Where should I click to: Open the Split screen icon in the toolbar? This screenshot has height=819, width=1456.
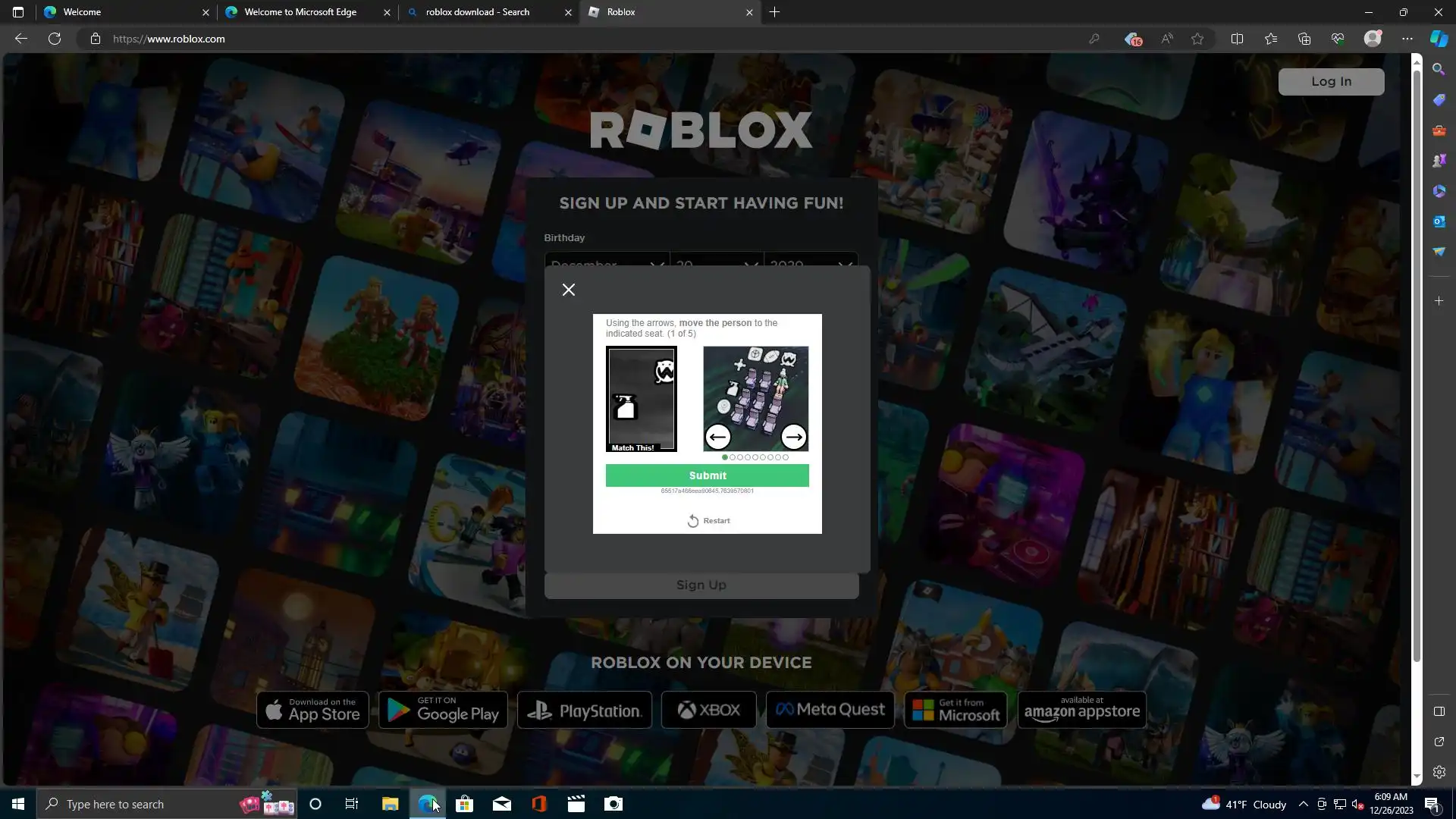[1237, 39]
